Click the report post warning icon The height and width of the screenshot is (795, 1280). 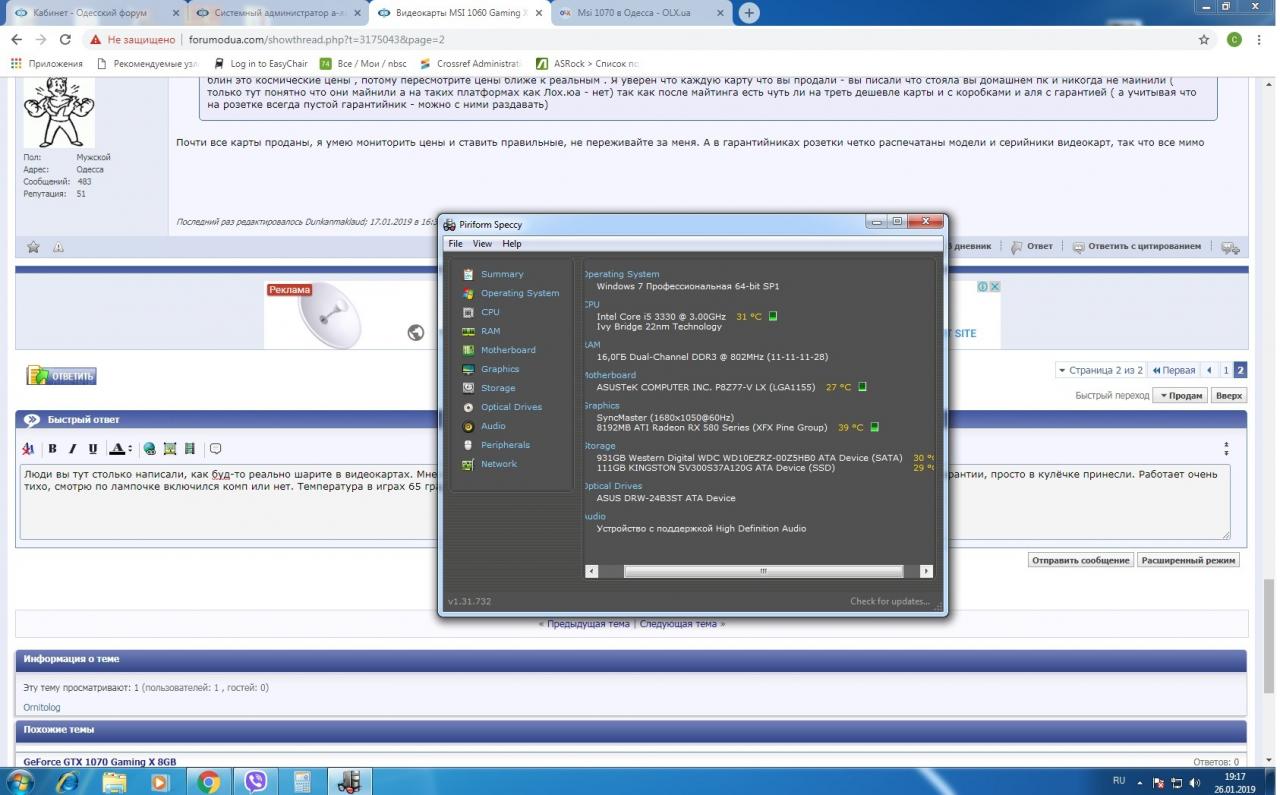click(58, 247)
